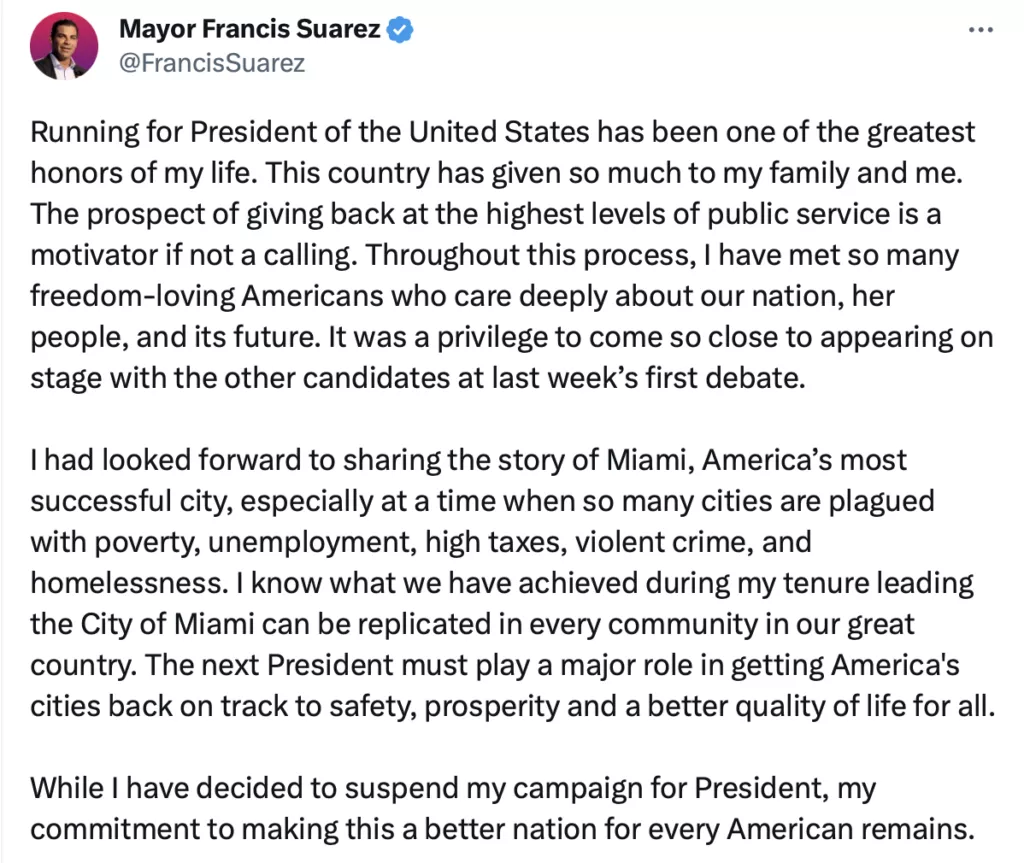Viewport: 1024px width, 863px height.
Task: Click the paragraph starting 'I had looked forward'
Action: click(513, 583)
